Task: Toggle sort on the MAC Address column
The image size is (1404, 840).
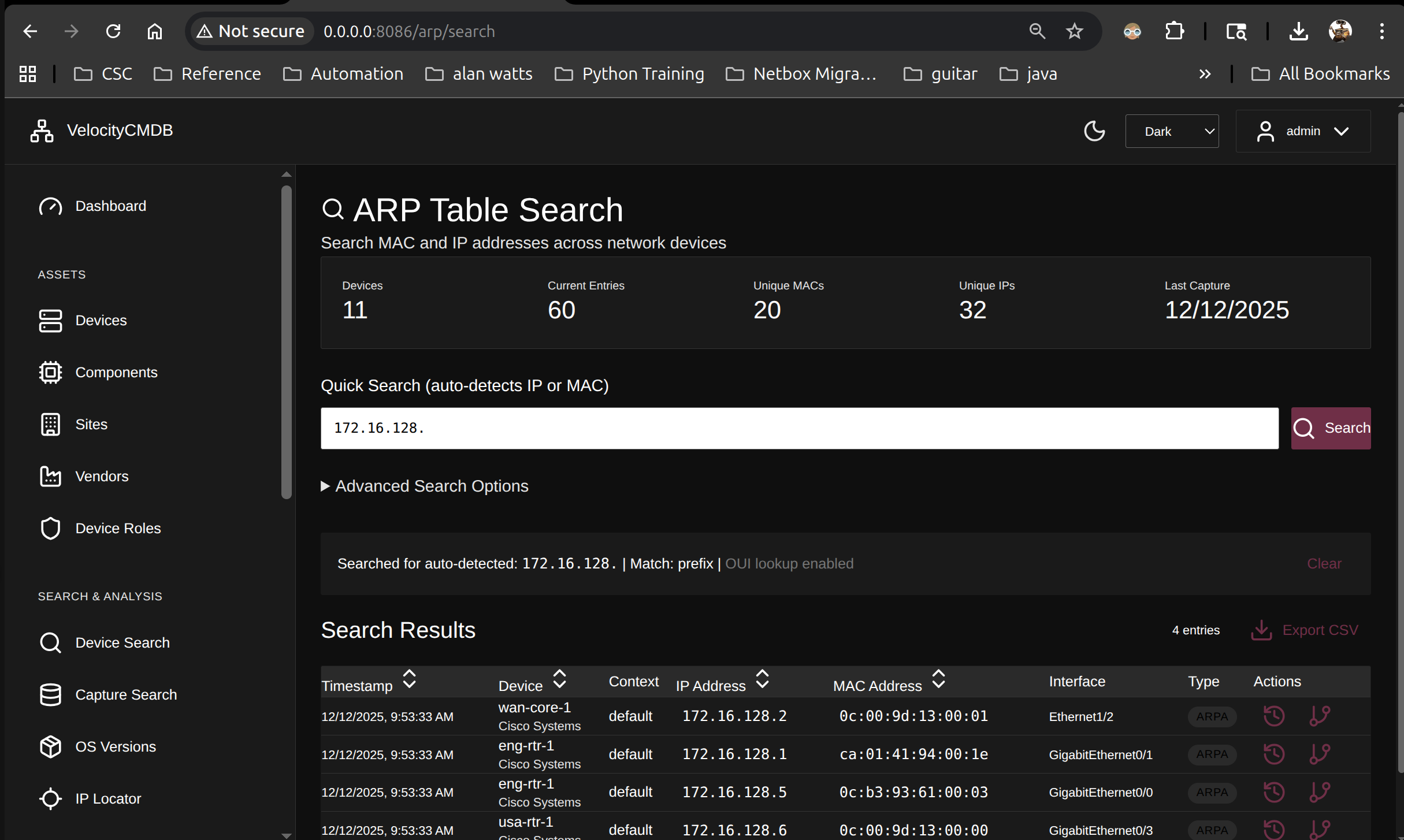Action: 938,679
